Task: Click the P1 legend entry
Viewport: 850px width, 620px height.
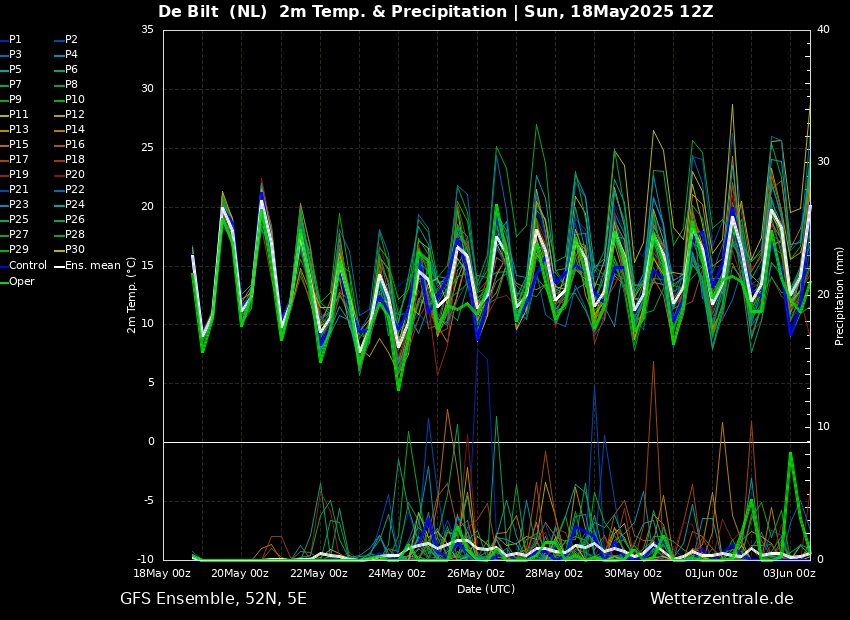Action: click(15, 40)
